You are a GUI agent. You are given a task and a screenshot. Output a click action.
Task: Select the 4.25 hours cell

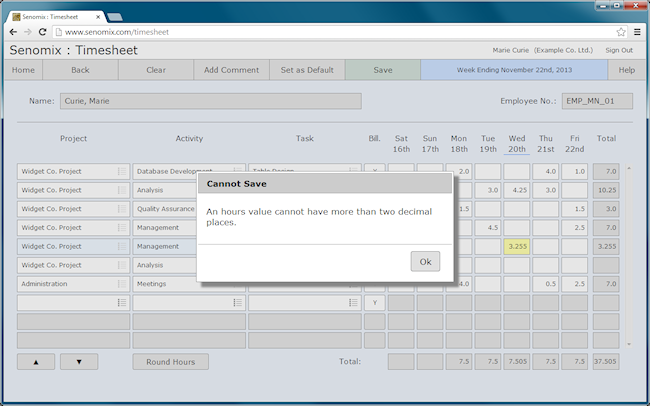tap(517, 190)
